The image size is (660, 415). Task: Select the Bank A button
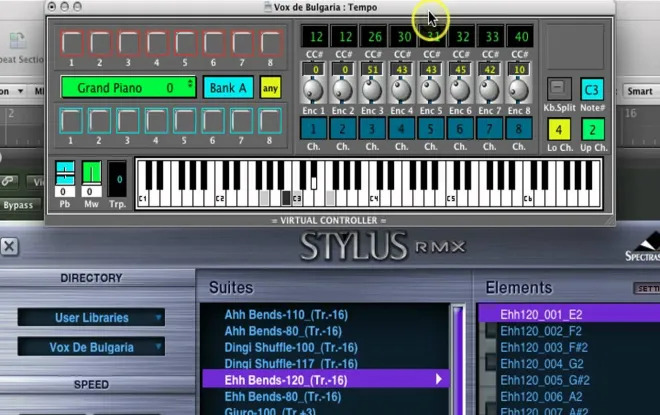[228, 88]
